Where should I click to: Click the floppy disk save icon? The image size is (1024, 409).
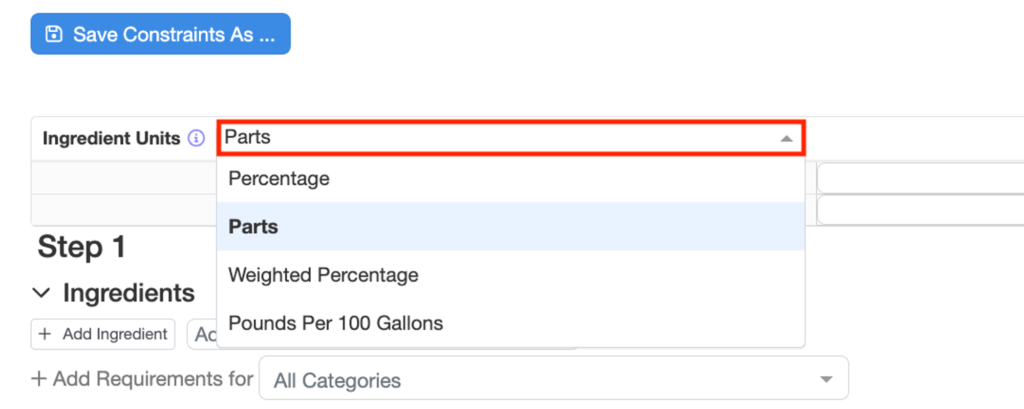coord(54,34)
